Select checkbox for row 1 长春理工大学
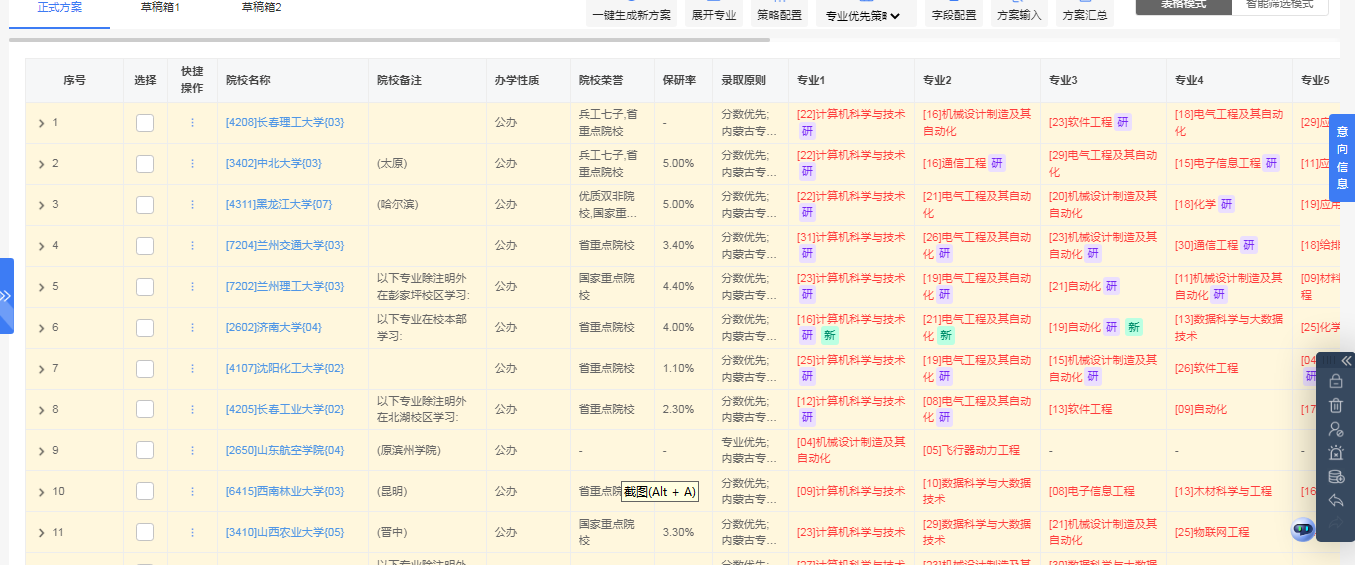This screenshot has height=565, width=1355. (x=145, y=123)
